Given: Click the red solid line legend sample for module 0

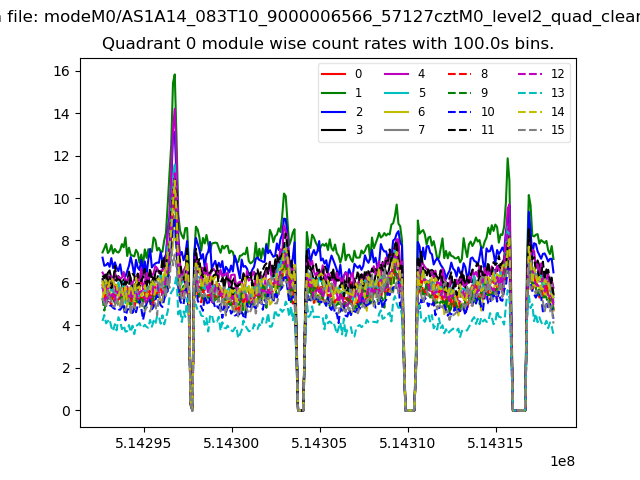Looking at the screenshot, I should pyautogui.click(x=335, y=74).
